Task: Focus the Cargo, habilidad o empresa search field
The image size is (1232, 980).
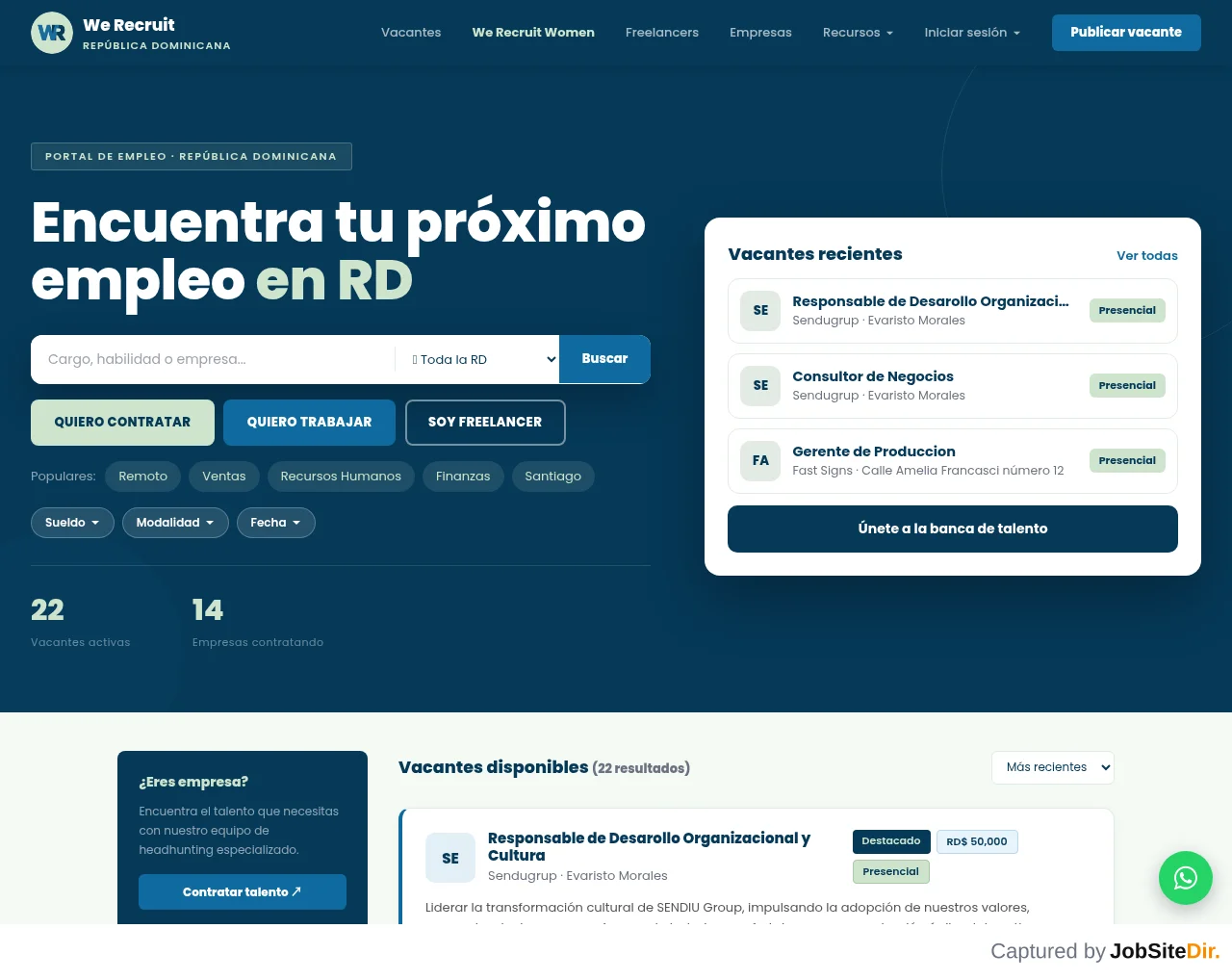Action: tap(213, 359)
